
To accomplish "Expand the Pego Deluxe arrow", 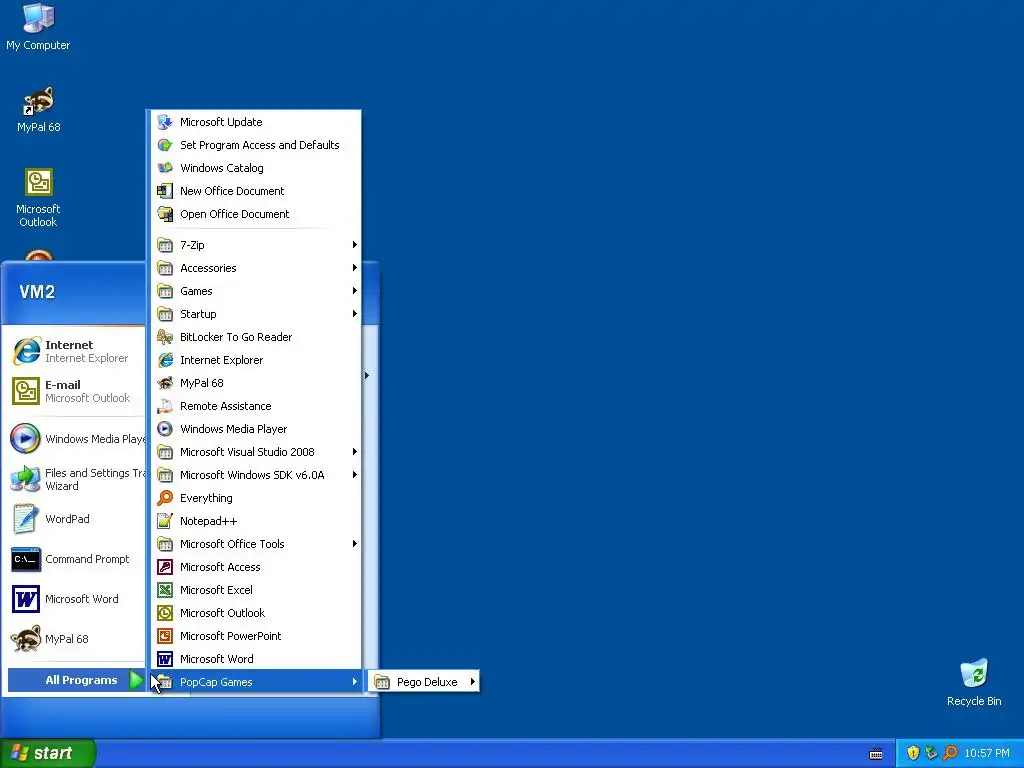I will pyautogui.click(x=472, y=682).
